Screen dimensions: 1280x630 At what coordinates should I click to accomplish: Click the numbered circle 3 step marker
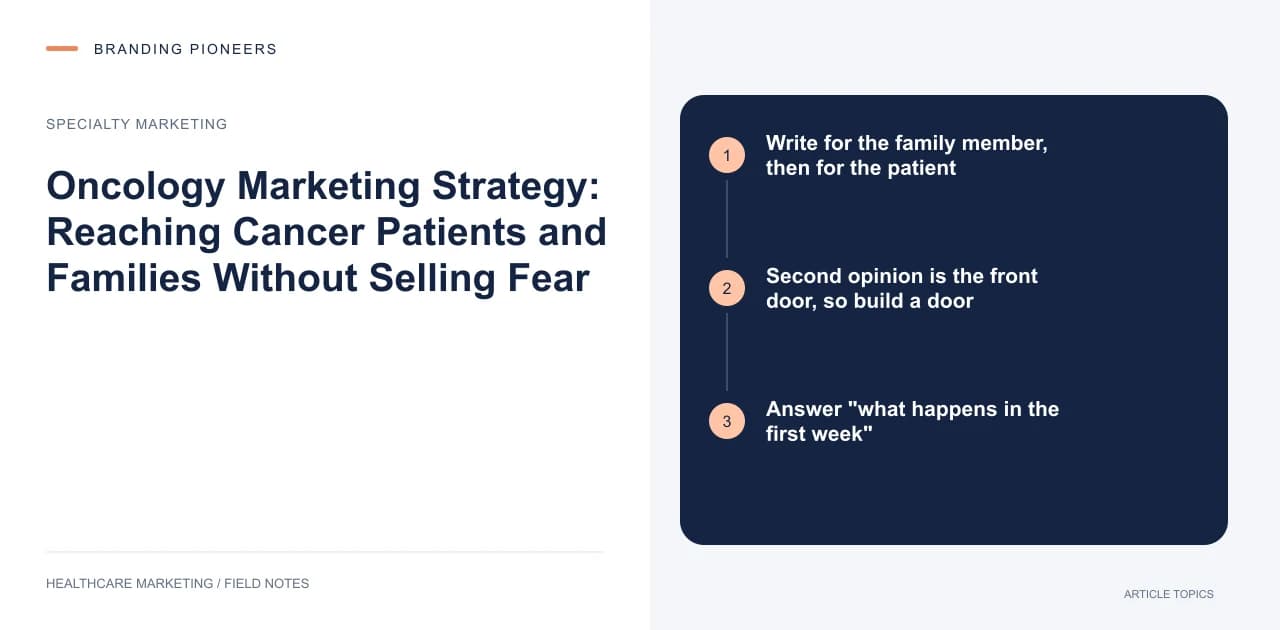tap(727, 421)
